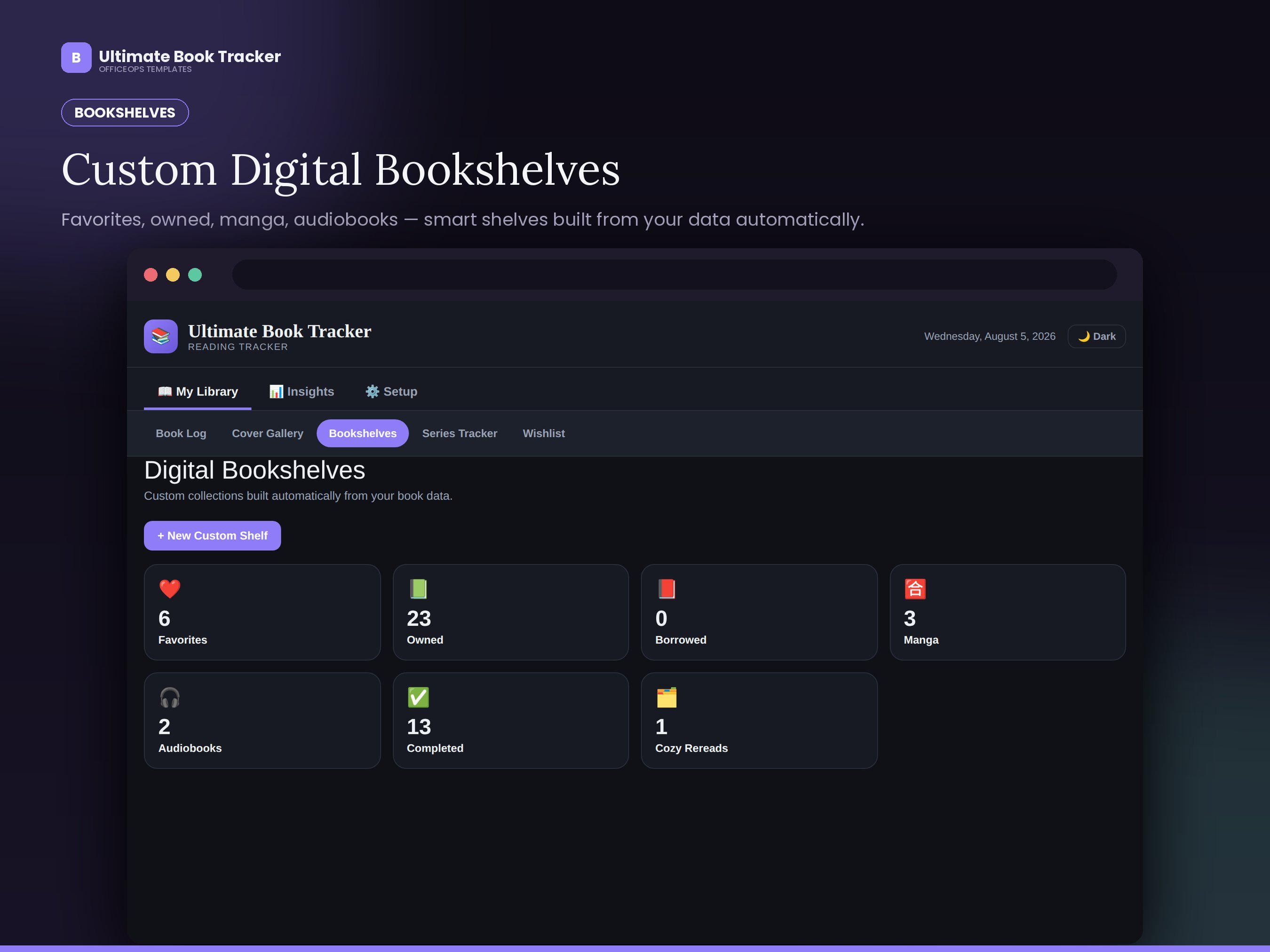
Task: Click the stacked books app icon
Action: (161, 336)
